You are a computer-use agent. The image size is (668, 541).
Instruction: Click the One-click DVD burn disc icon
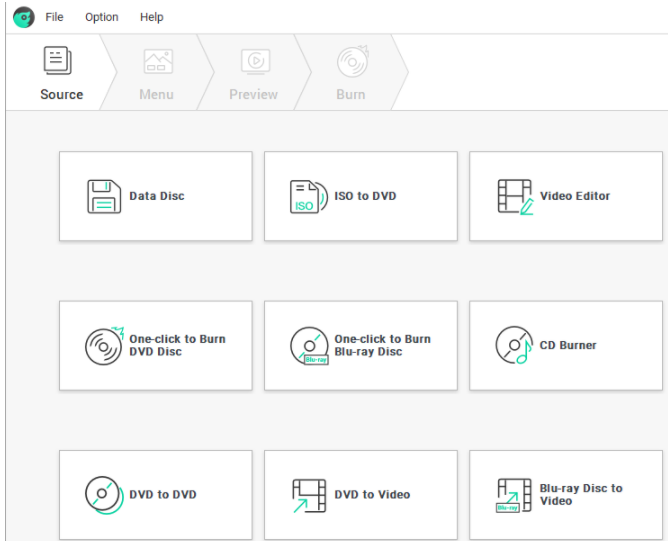click(104, 346)
